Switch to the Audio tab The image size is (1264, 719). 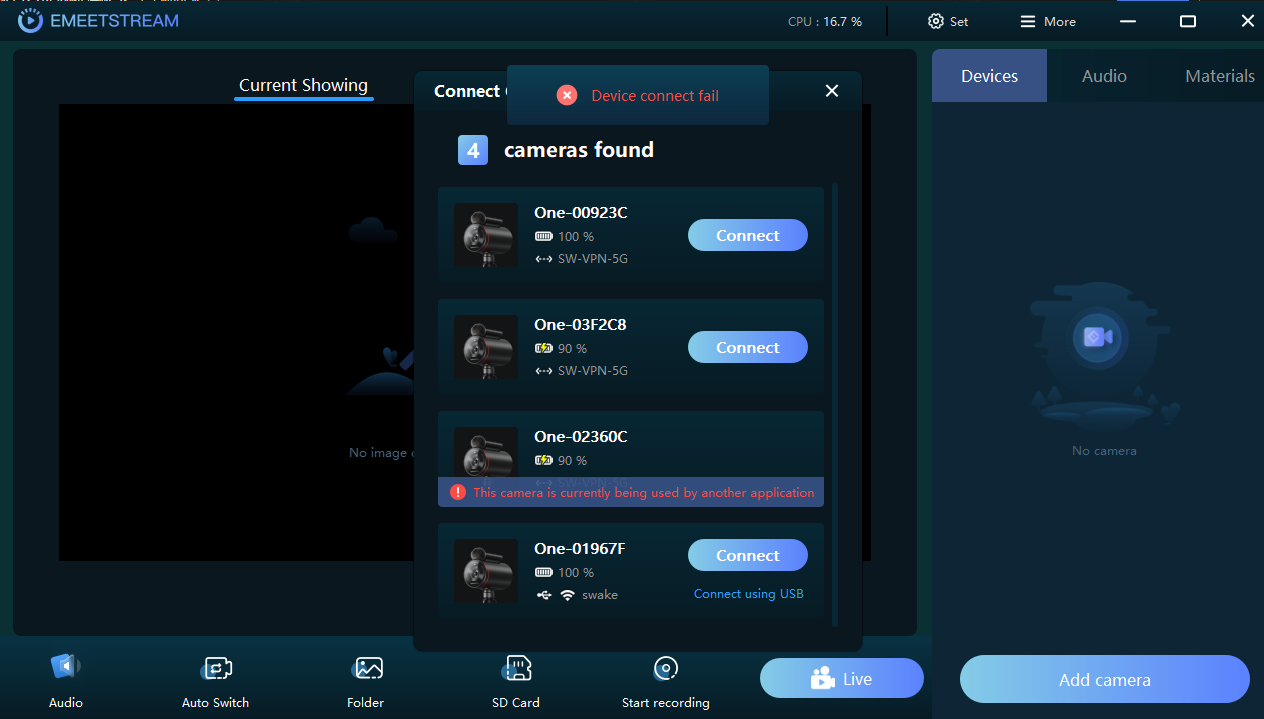[x=1104, y=76]
